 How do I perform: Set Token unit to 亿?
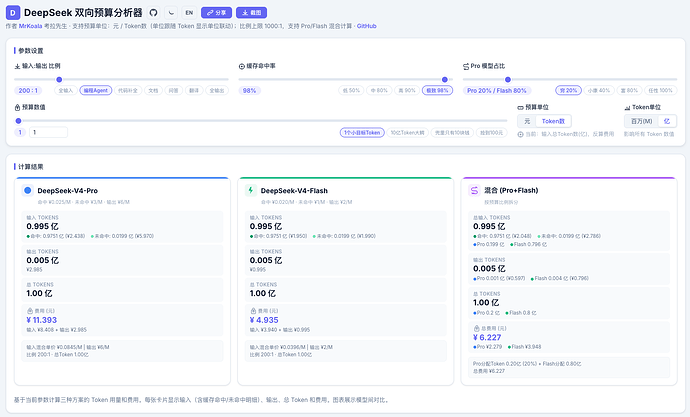tap(667, 121)
